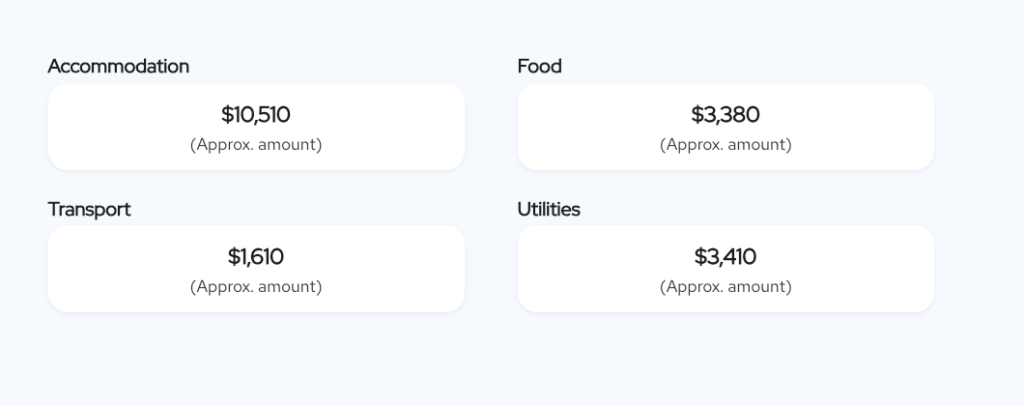Select the $3,410 amount text
The height and width of the screenshot is (406, 1024).
coord(725,257)
